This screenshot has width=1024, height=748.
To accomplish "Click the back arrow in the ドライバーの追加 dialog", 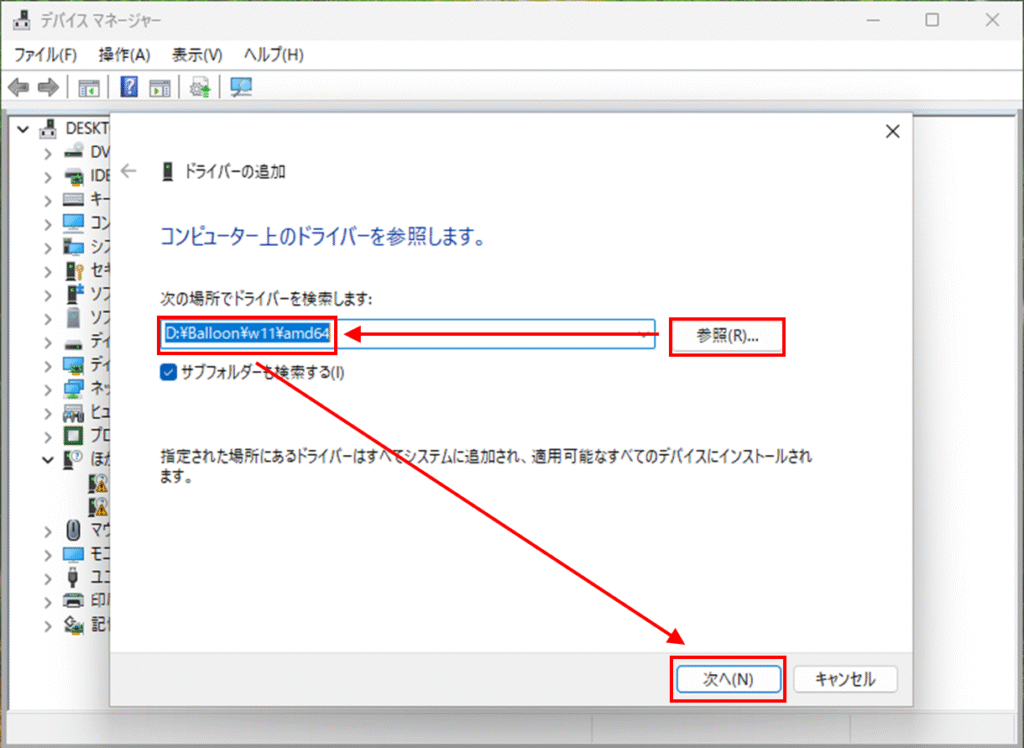I will point(128,171).
